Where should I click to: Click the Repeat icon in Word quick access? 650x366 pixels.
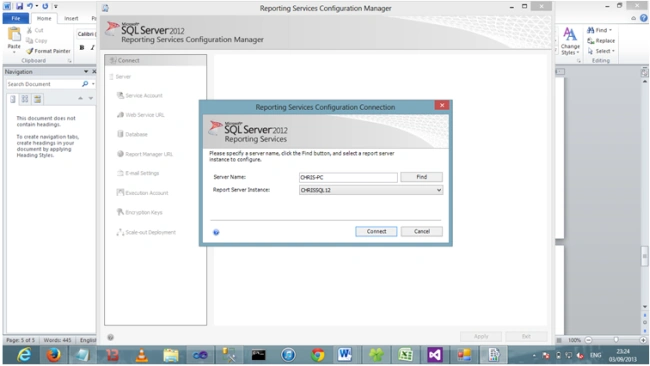(x=45, y=6)
